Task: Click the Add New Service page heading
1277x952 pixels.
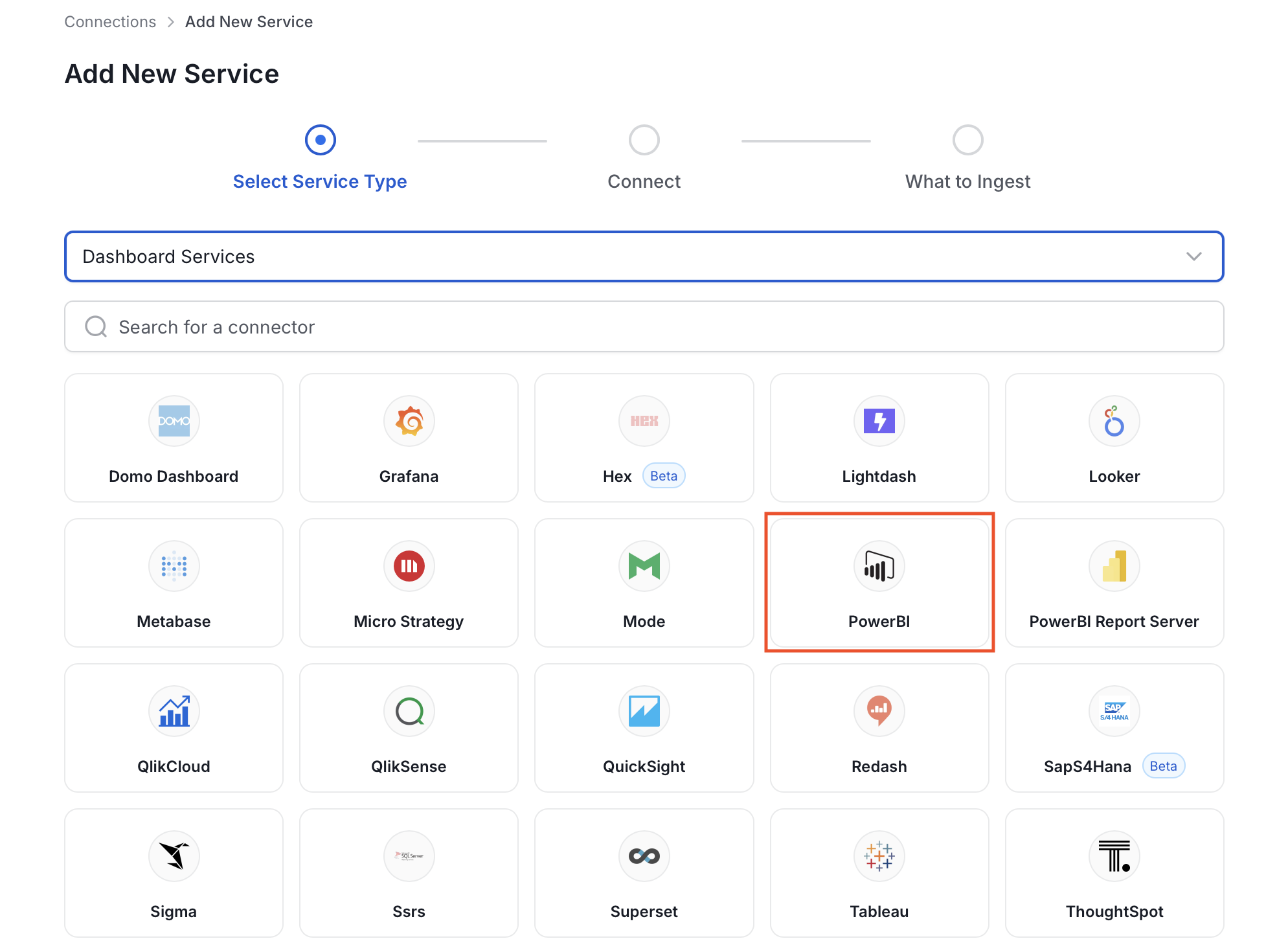Action: tap(172, 74)
